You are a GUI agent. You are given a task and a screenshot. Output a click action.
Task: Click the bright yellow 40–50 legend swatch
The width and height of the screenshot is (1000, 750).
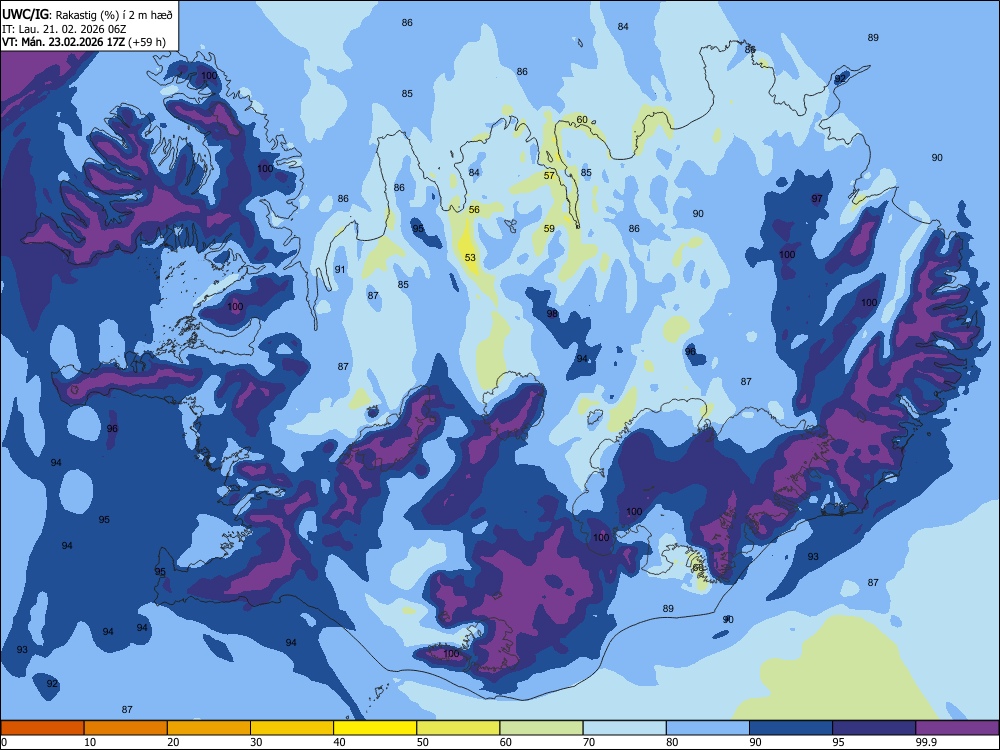375,728
